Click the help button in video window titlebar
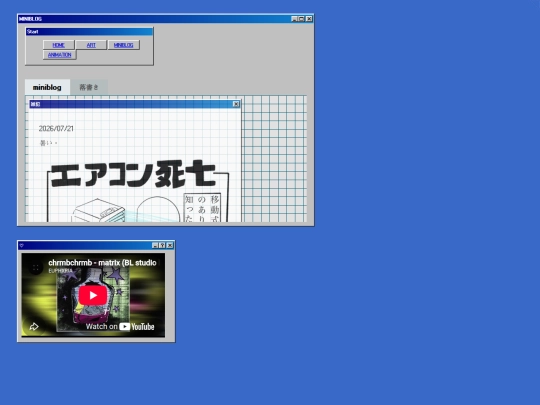Viewport: 540px width, 405px height. coord(162,245)
